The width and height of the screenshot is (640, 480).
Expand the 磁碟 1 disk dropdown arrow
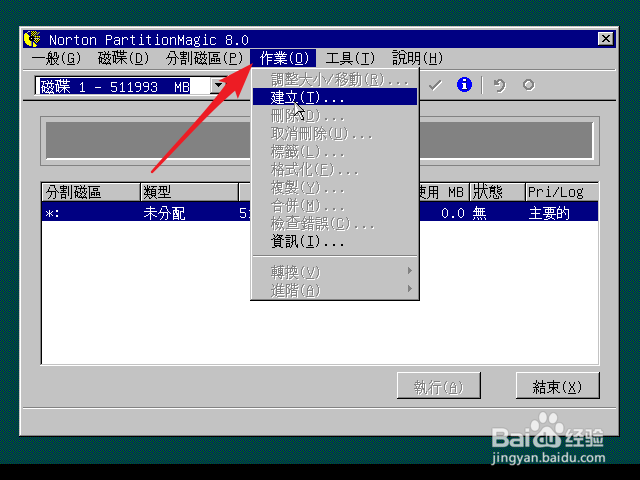[218, 86]
